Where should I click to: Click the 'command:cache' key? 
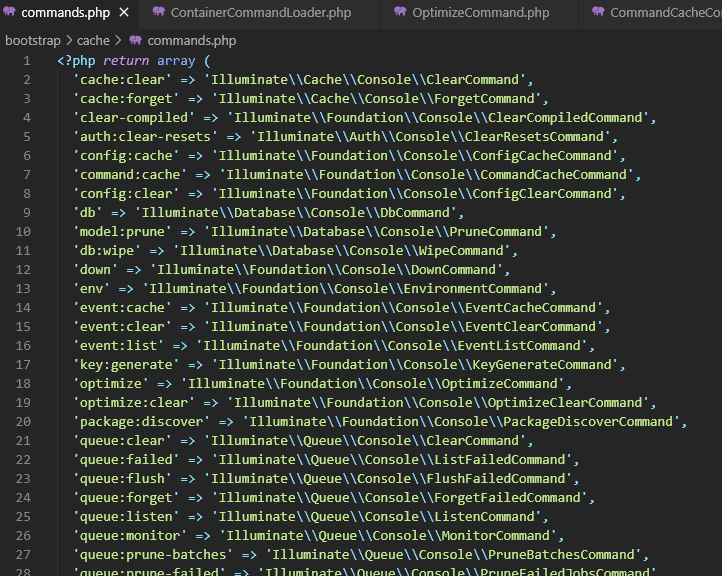(x=130, y=175)
